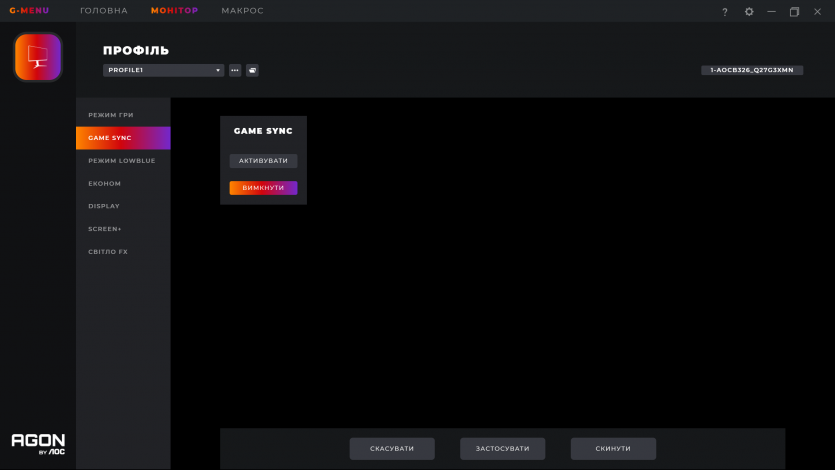This screenshot has height=470, width=835.
Task: Switch to the Головна tab
Action: click(104, 11)
